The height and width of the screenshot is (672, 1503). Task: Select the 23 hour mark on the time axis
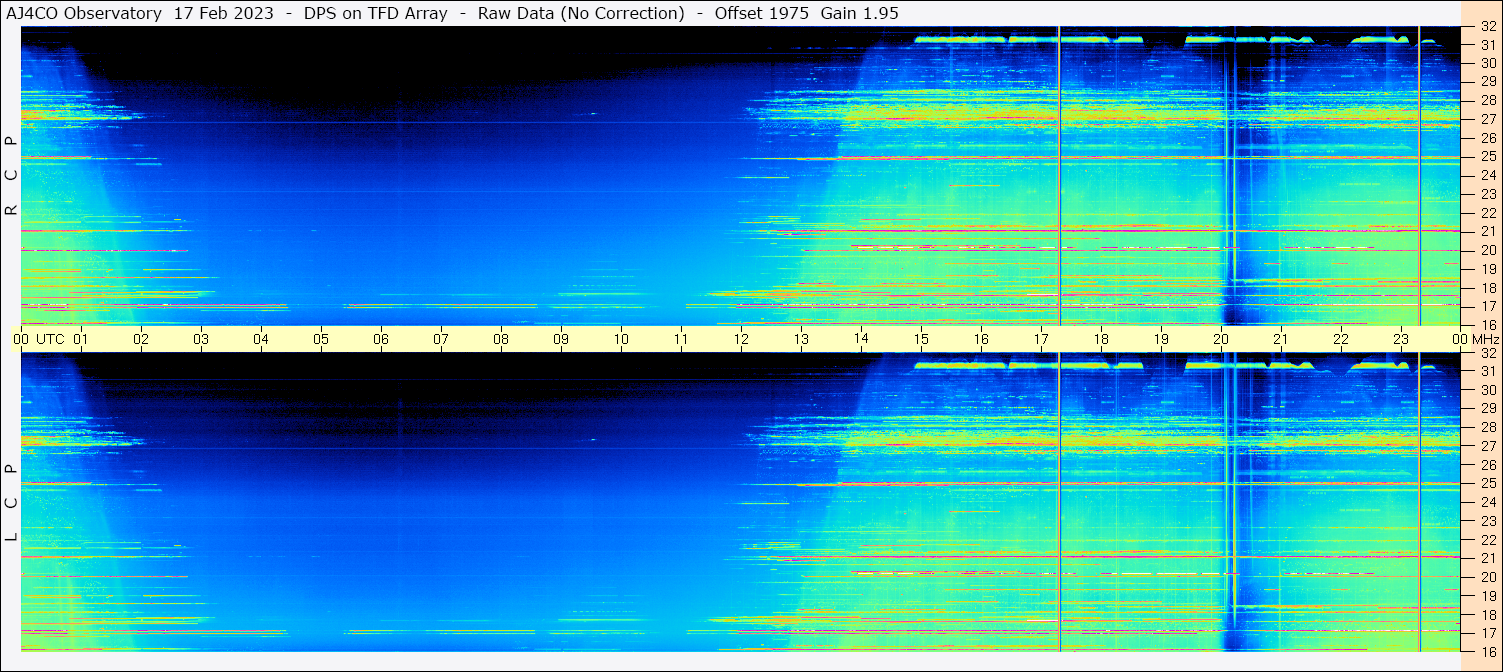[x=1401, y=339]
